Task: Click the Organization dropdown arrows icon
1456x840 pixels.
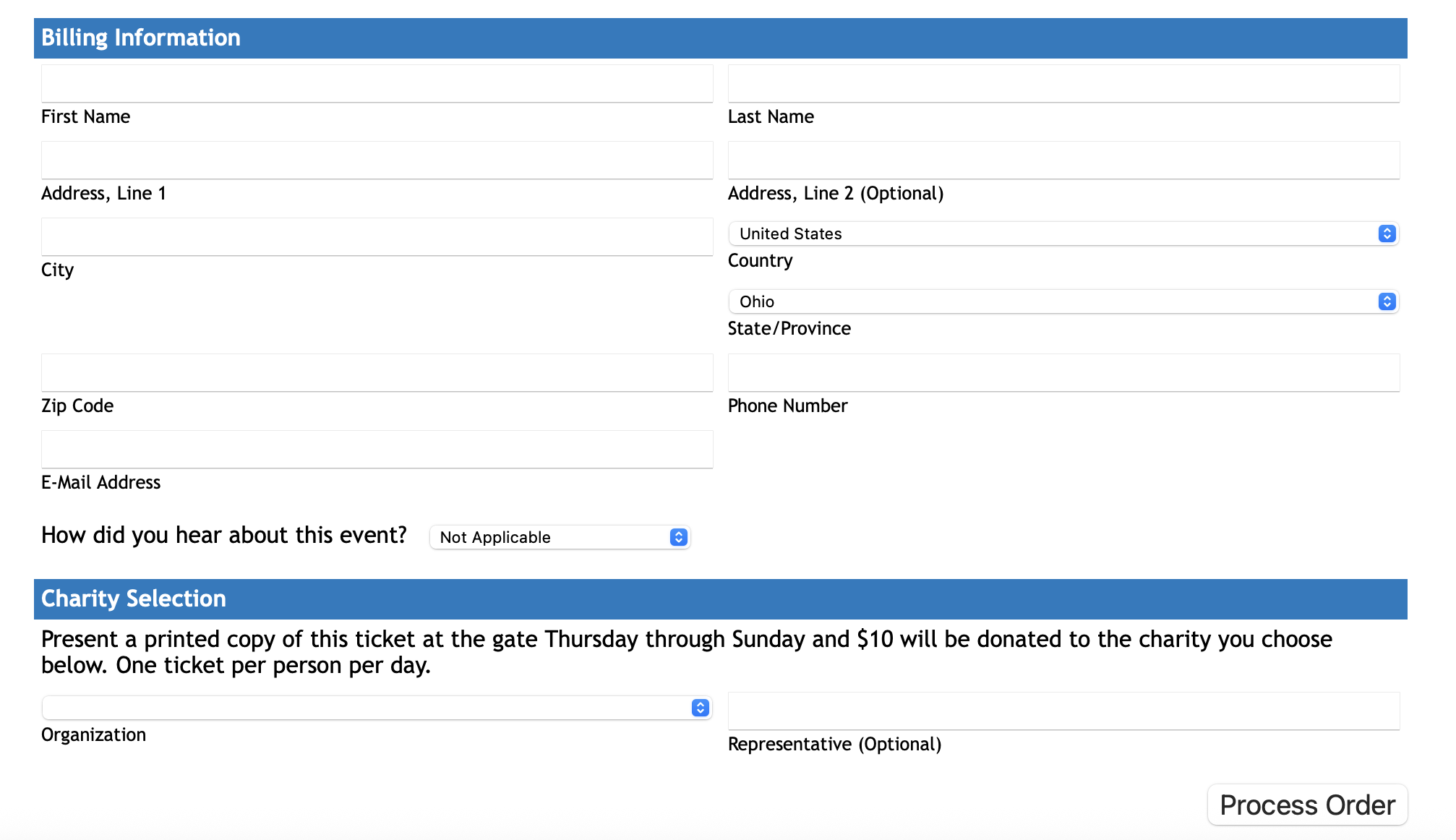Action: point(700,708)
